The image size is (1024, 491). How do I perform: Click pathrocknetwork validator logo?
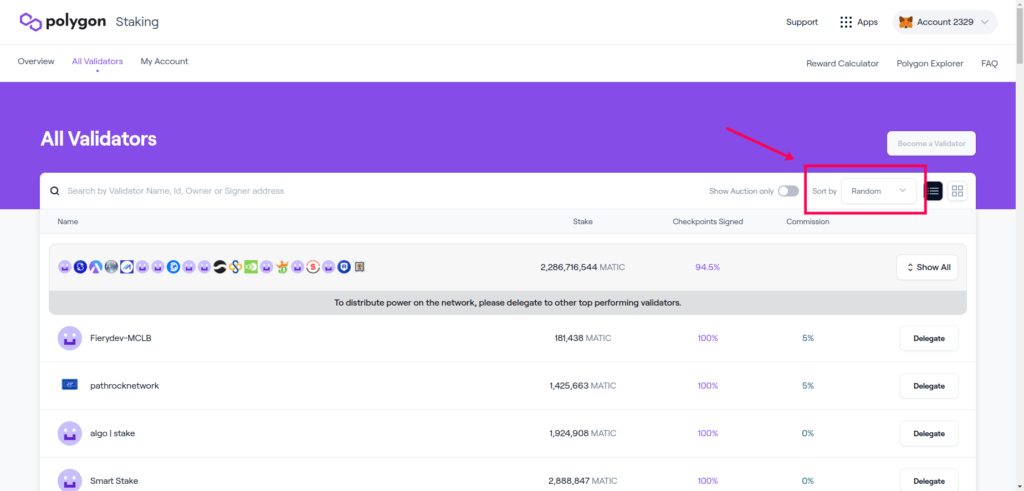(x=70, y=385)
